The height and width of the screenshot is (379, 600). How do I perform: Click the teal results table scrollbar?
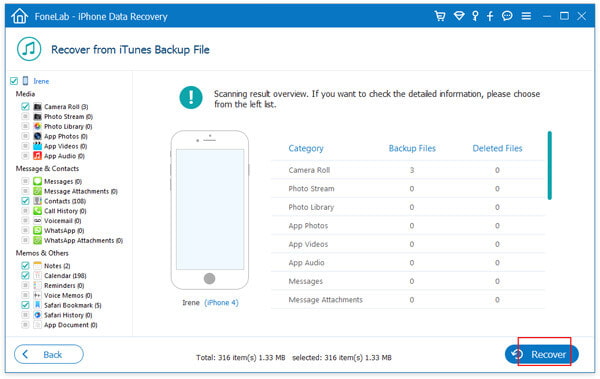pos(549,165)
